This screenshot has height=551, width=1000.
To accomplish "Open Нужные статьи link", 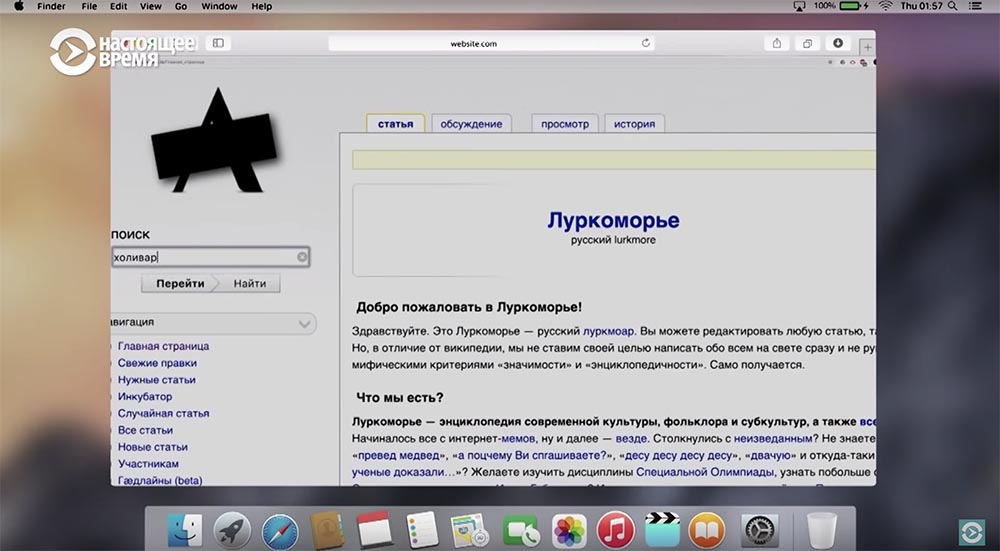I will 156,379.
